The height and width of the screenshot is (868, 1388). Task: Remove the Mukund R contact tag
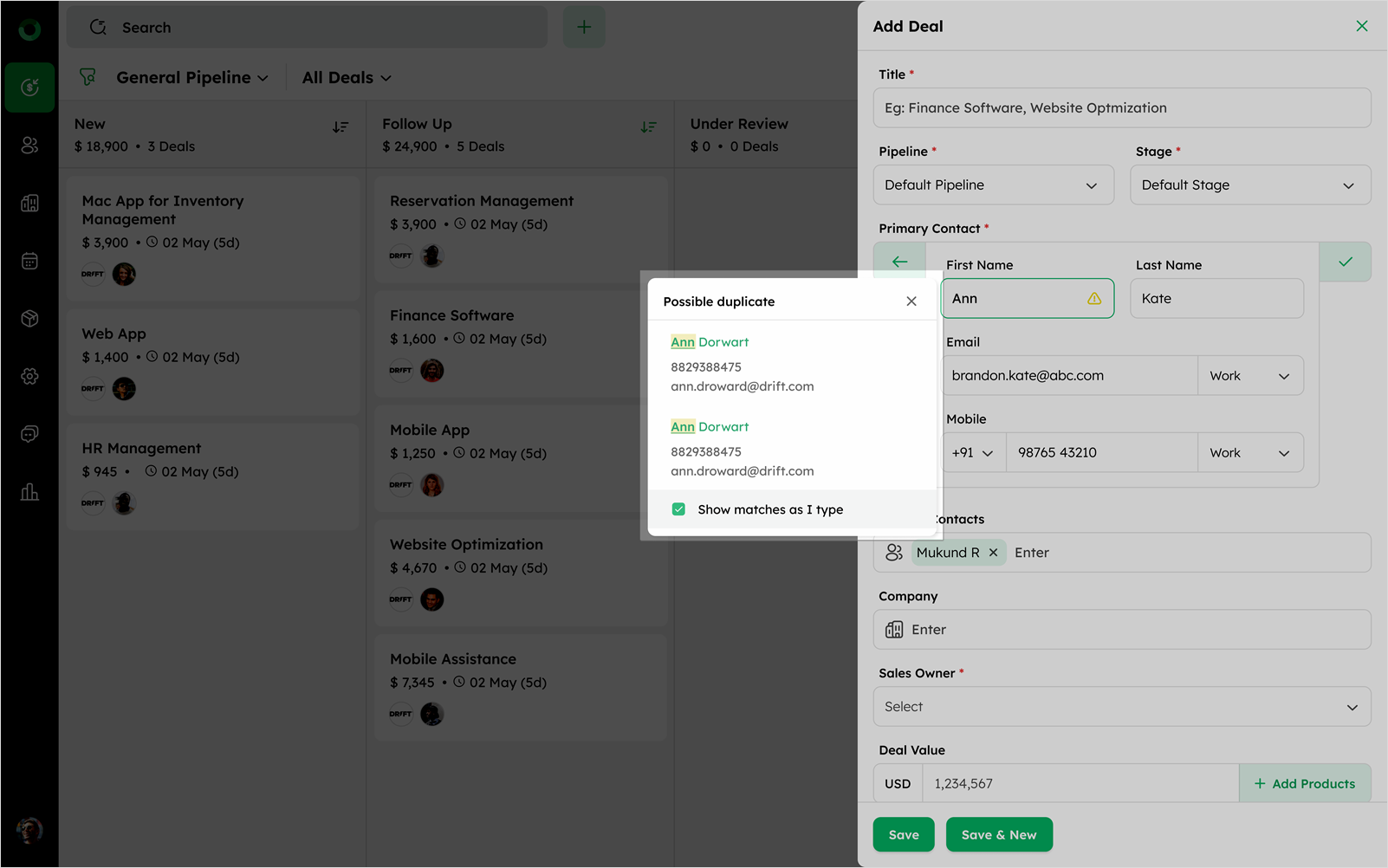click(993, 553)
